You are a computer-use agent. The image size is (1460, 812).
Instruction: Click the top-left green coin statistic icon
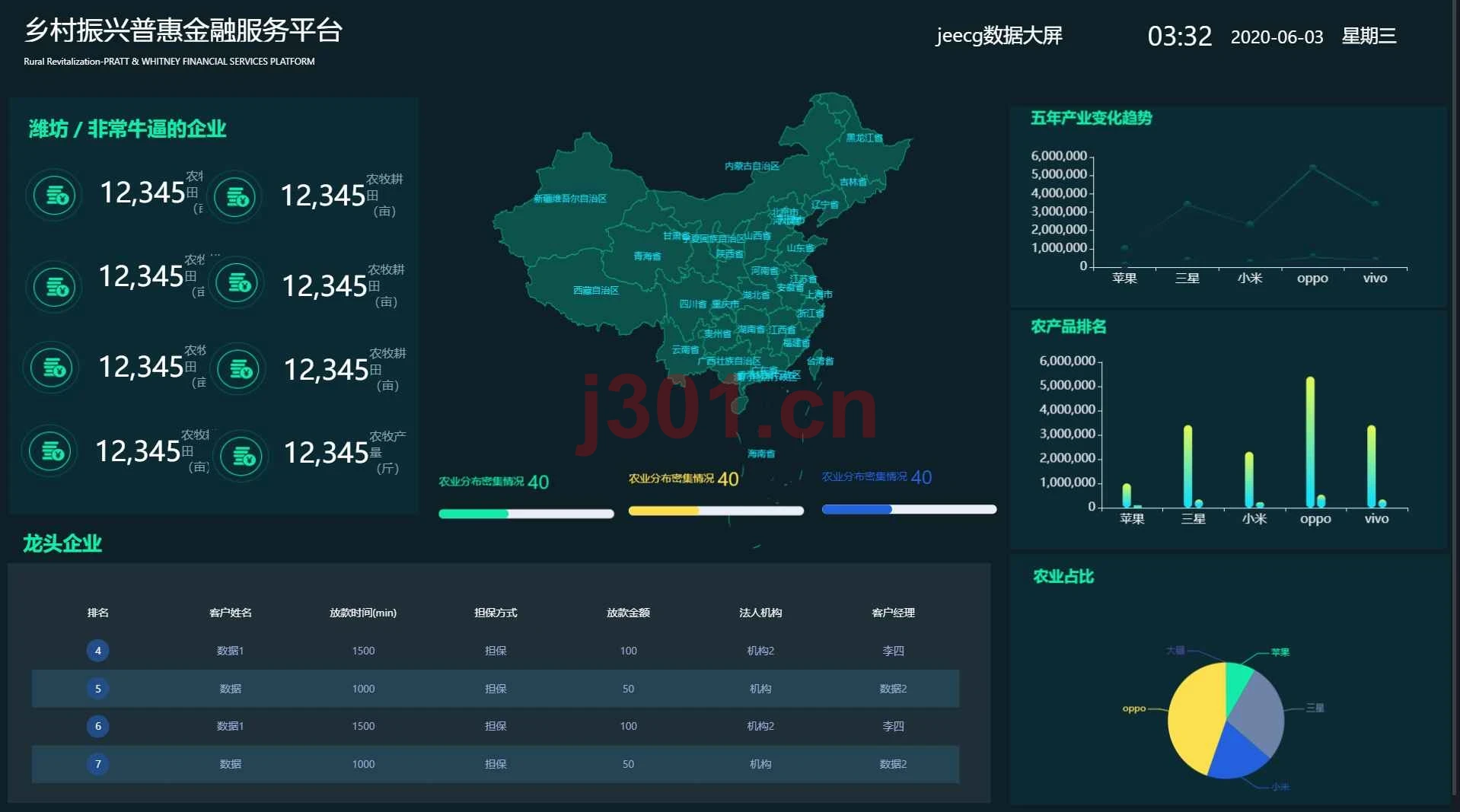click(x=53, y=195)
